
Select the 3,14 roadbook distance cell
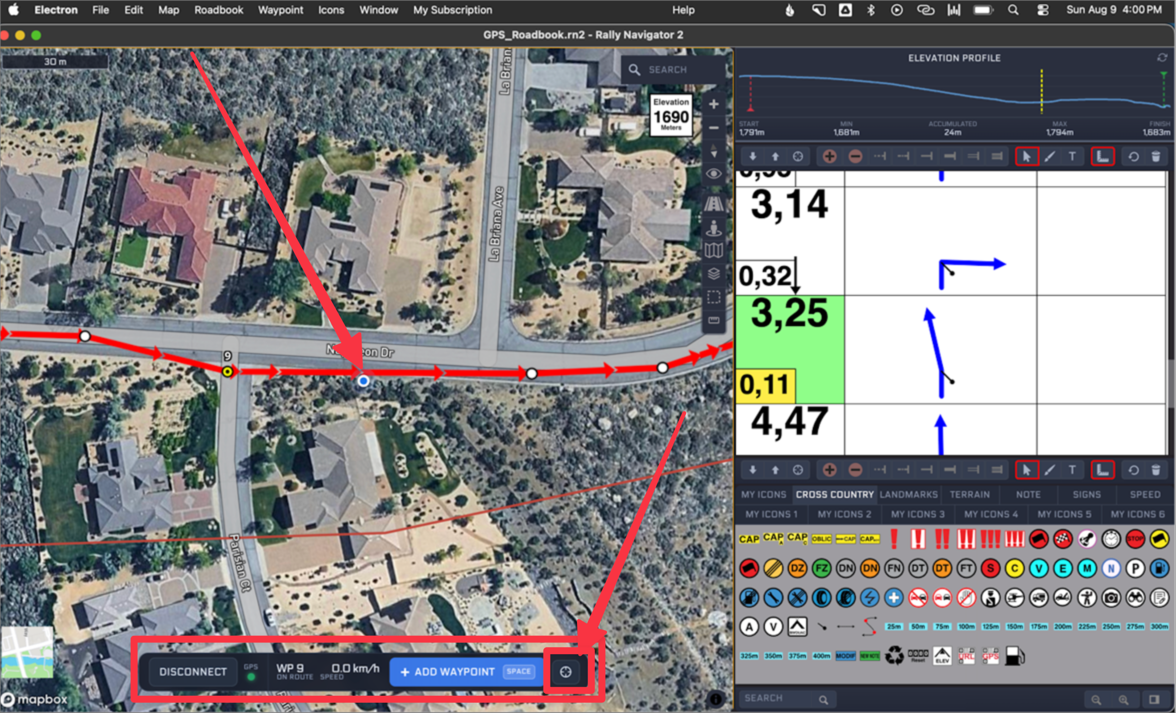tap(790, 205)
